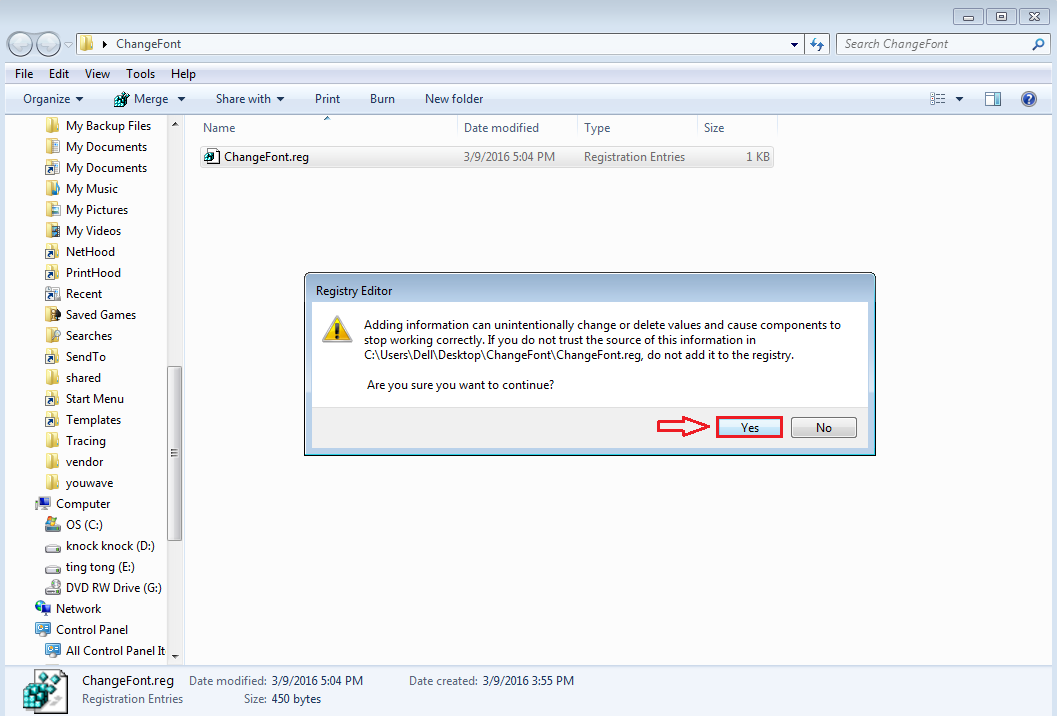Select the DVD RW Drive (G:)
Viewport: 1057px width, 716px height.
(104, 588)
